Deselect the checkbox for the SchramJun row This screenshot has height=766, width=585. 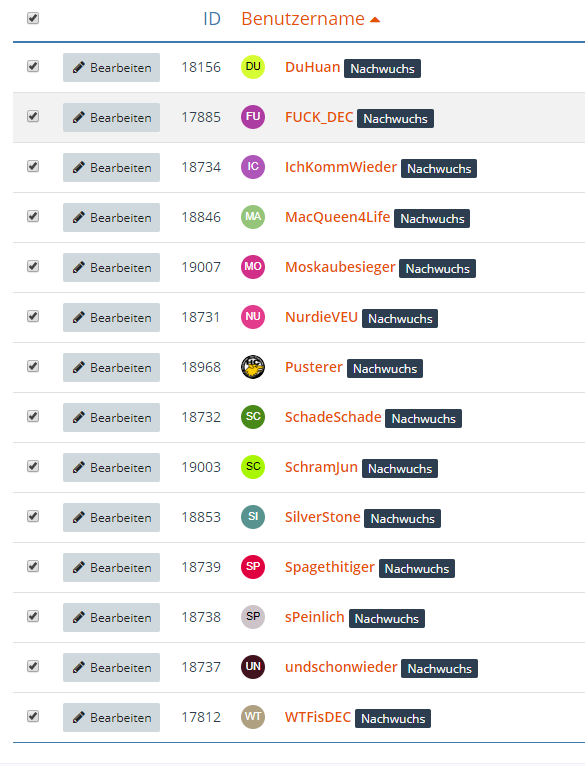click(33, 466)
